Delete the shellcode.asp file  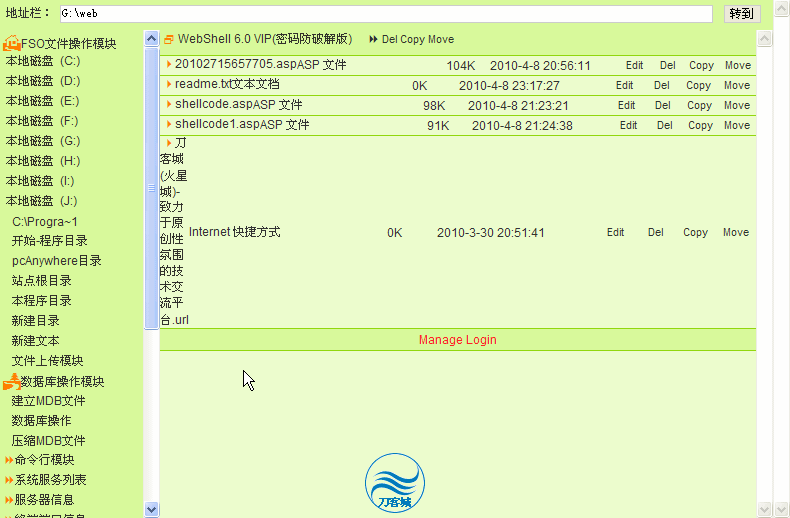663,105
